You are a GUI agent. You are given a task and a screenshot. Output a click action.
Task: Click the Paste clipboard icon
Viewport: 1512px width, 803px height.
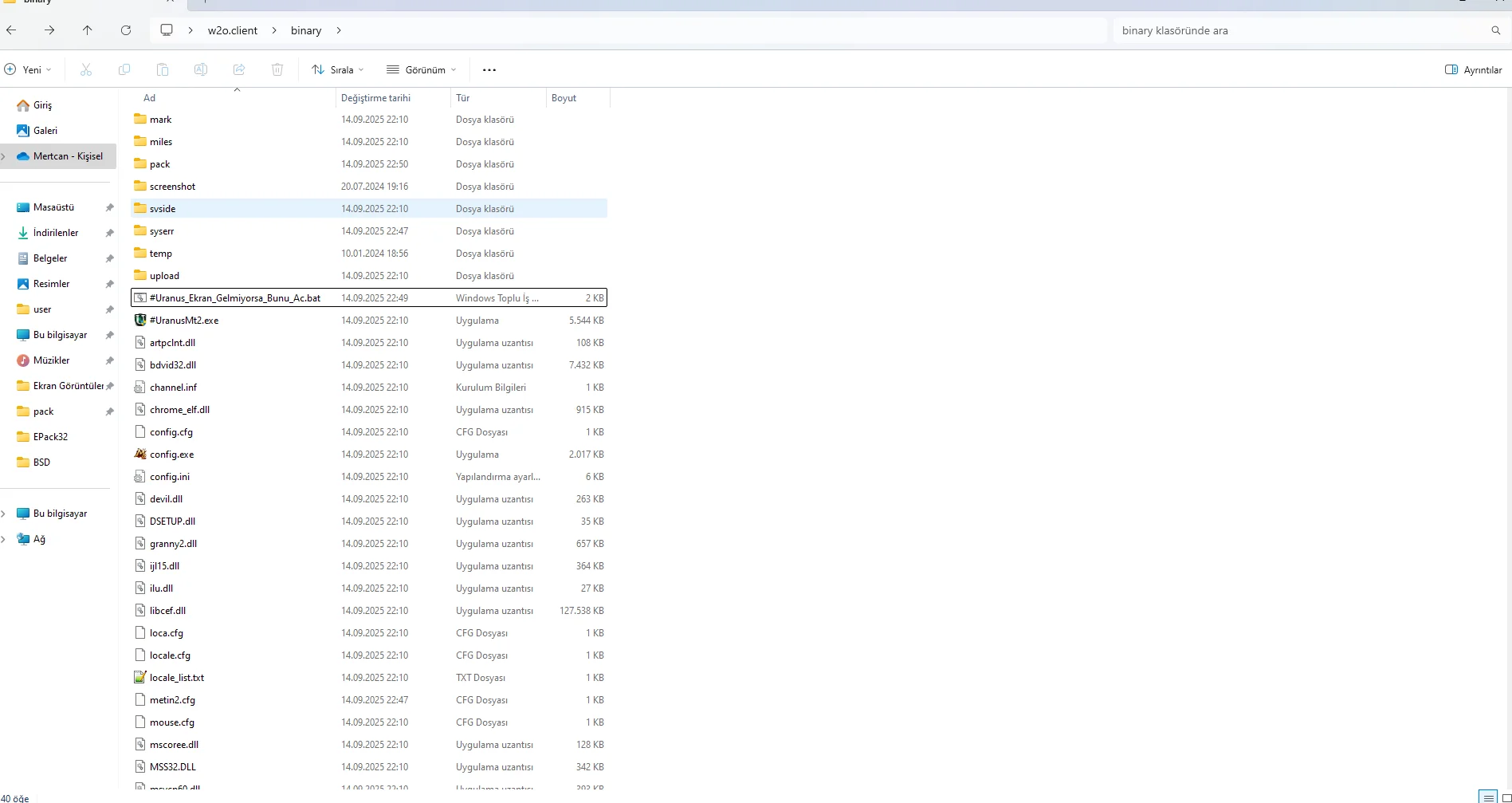point(163,70)
